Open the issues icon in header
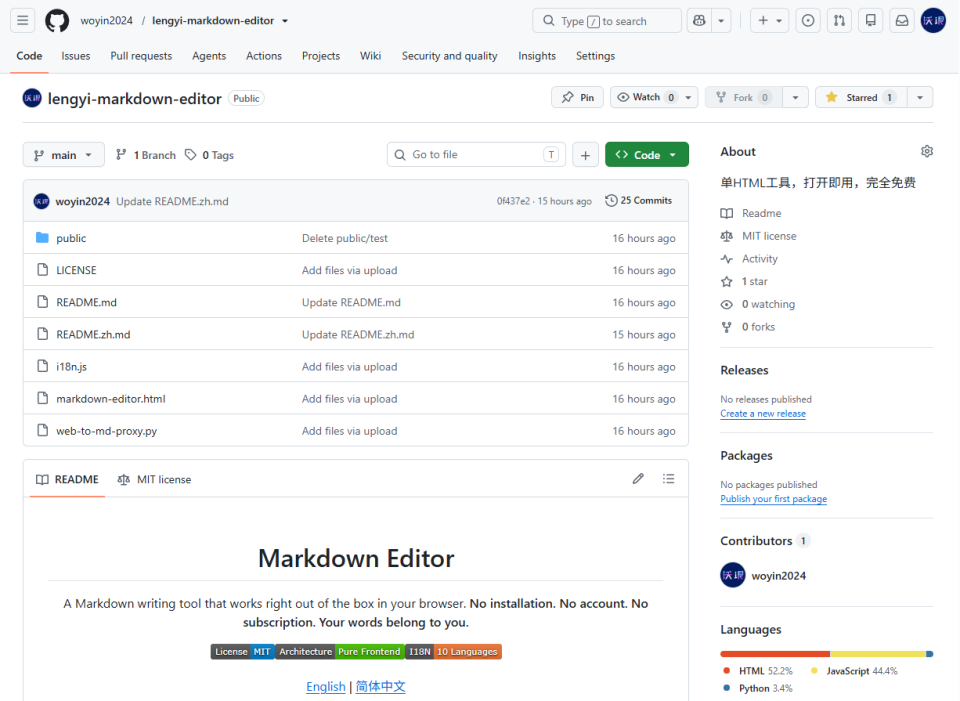 [x=808, y=21]
